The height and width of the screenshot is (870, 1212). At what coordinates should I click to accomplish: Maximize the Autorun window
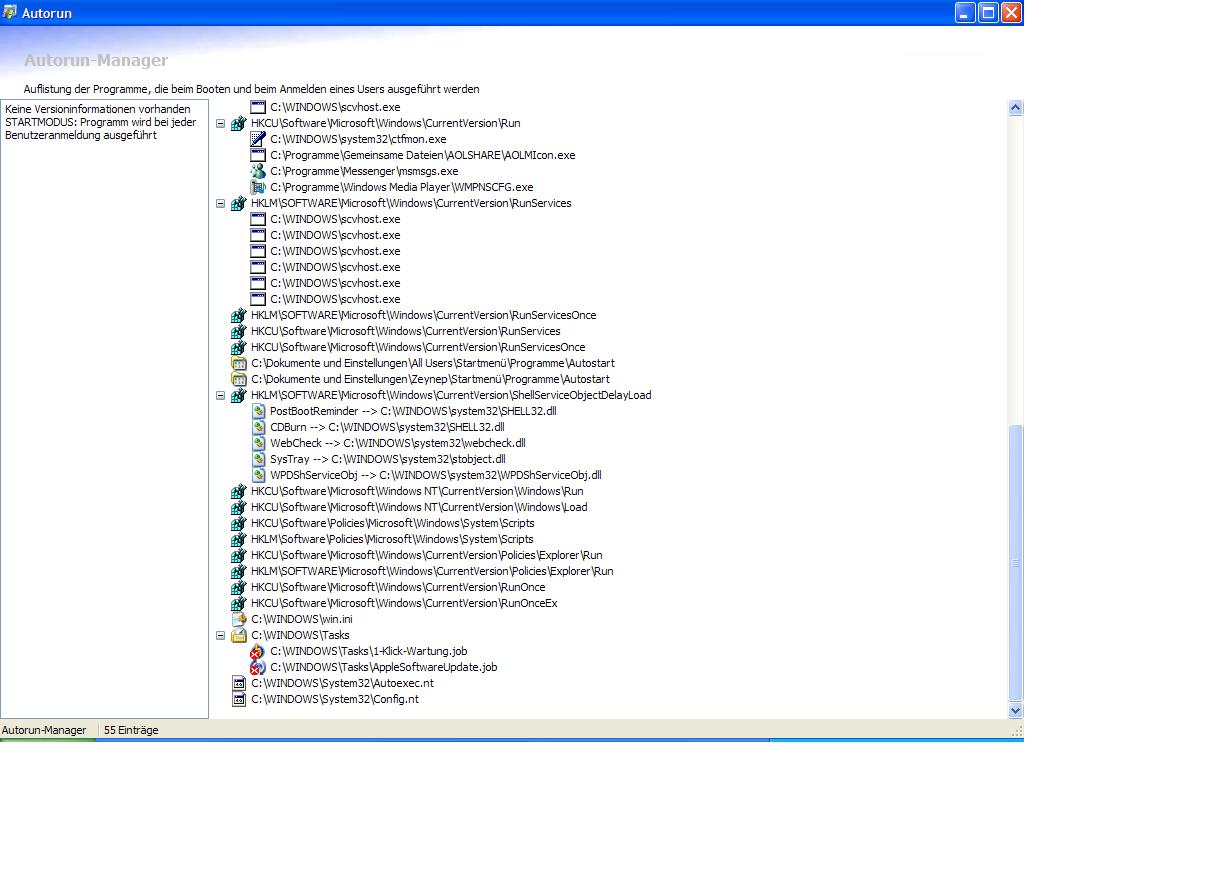point(988,12)
